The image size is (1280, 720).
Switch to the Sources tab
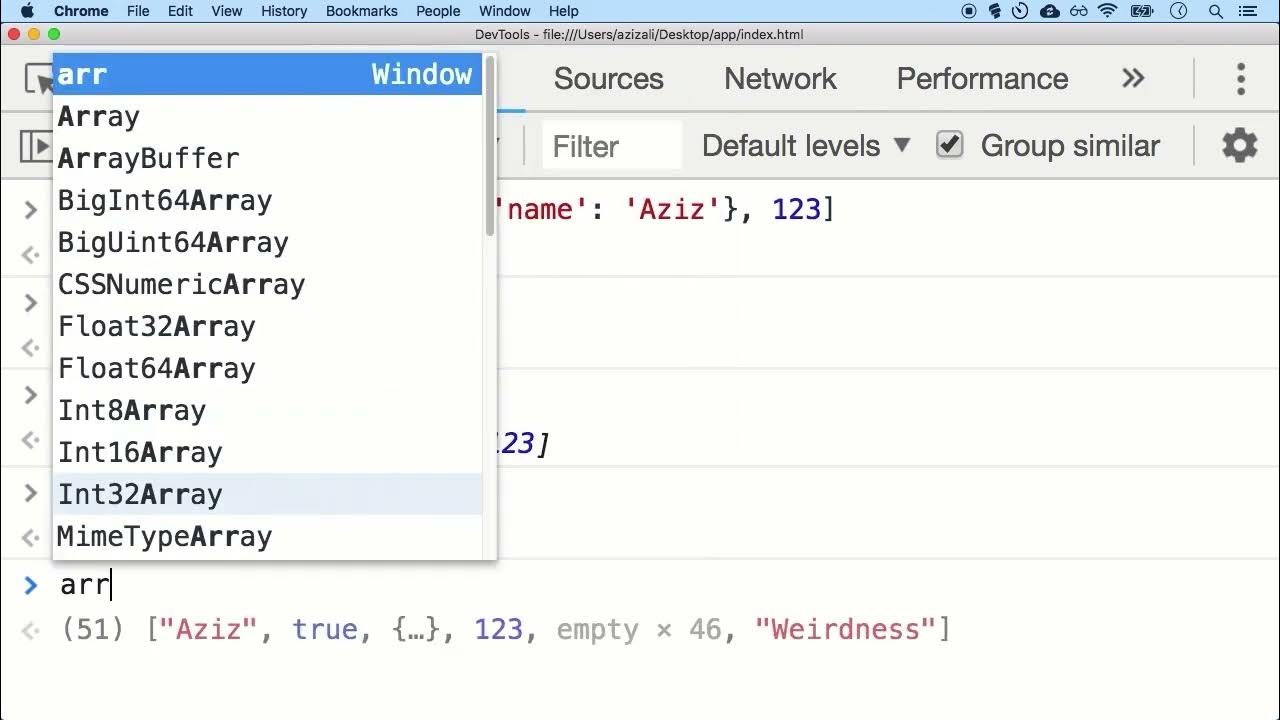tap(608, 79)
